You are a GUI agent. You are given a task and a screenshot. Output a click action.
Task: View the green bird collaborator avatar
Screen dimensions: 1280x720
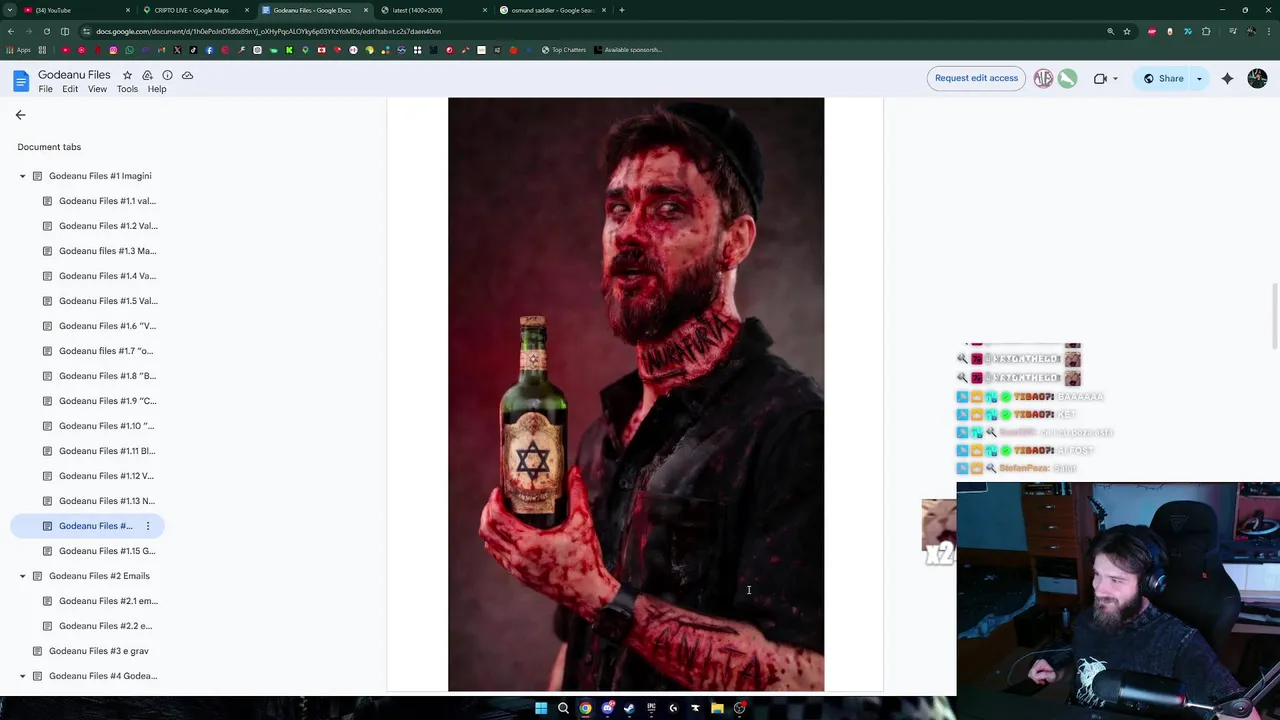pyautogui.click(x=1067, y=78)
